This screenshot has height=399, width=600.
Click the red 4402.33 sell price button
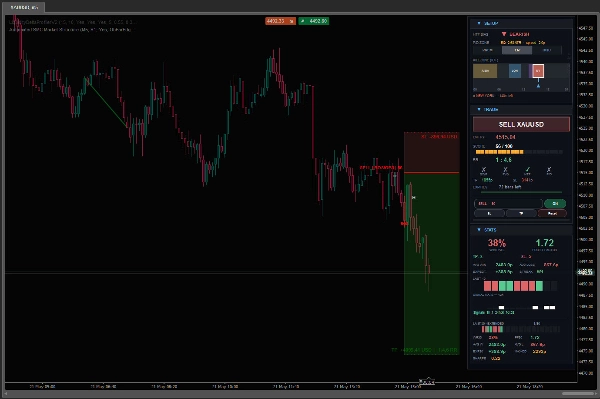click(280, 21)
